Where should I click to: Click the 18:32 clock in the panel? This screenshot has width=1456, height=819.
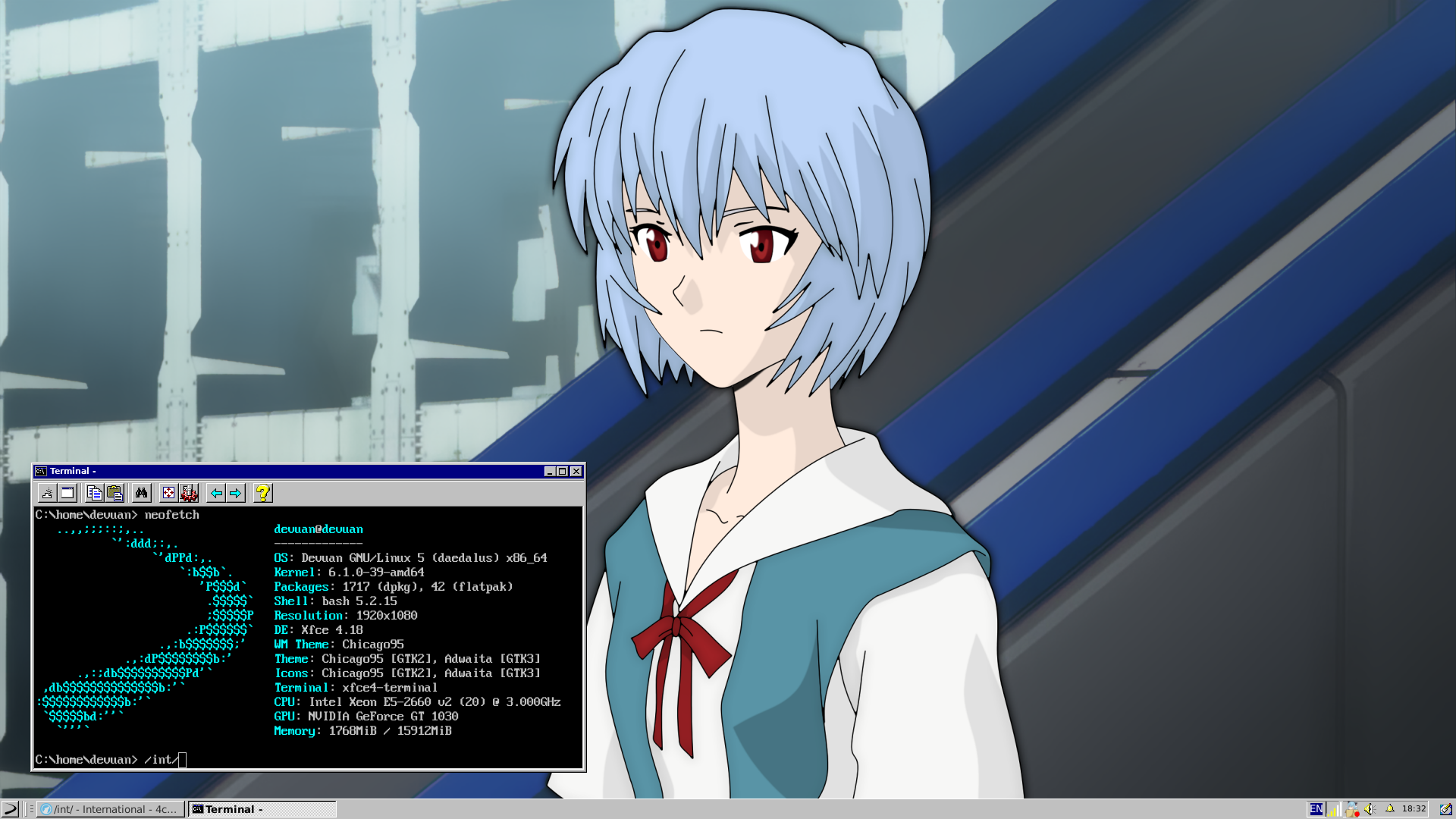[x=1414, y=809]
